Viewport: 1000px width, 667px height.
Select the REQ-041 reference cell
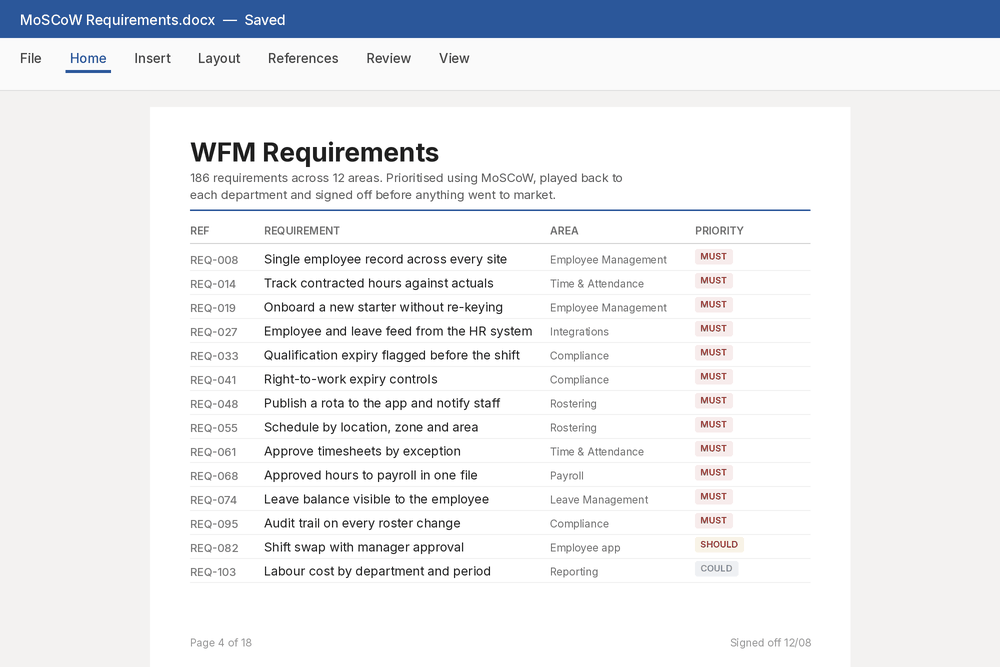coord(213,380)
